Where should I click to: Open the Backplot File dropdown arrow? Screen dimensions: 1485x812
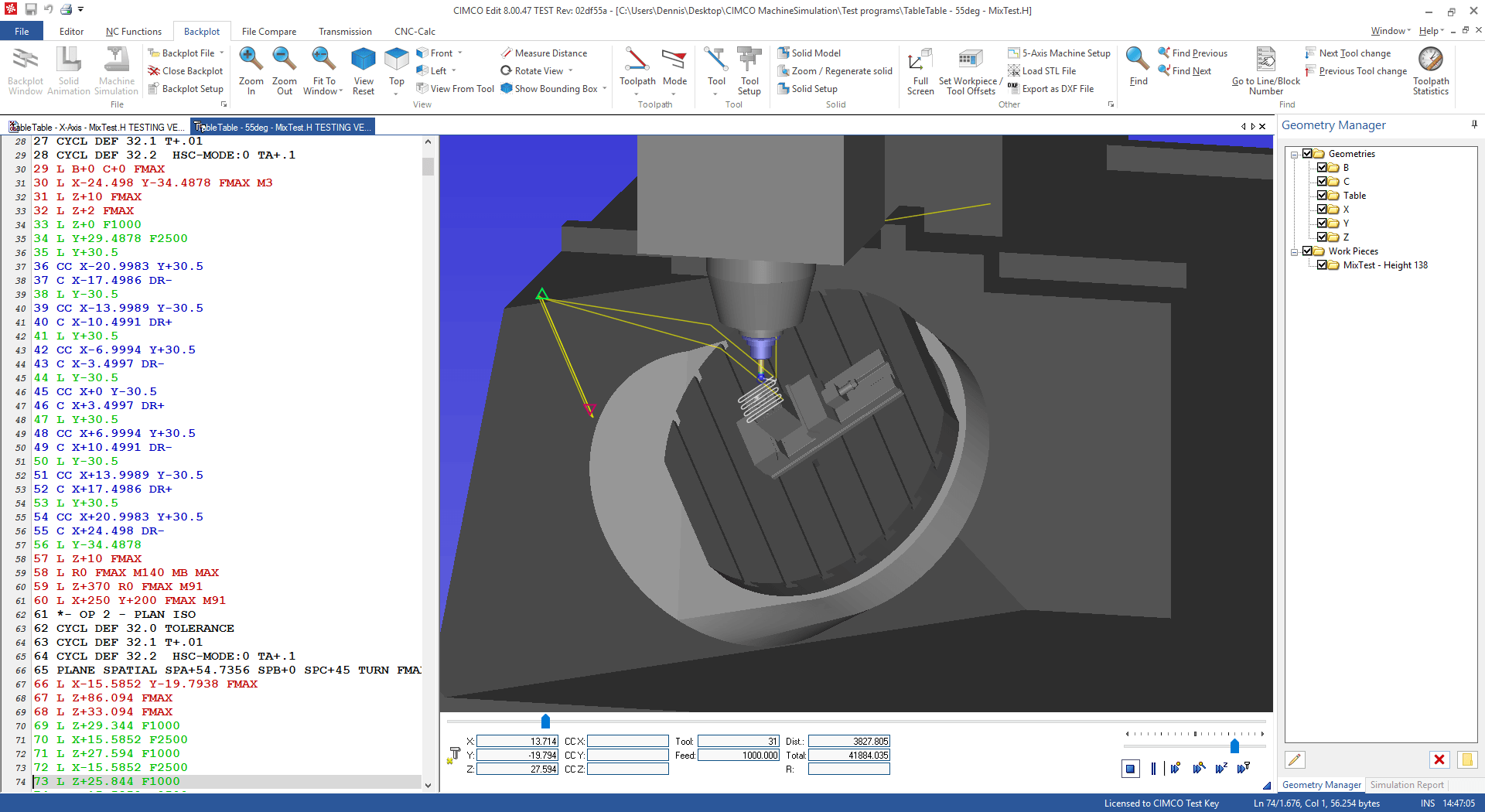coord(222,53)
